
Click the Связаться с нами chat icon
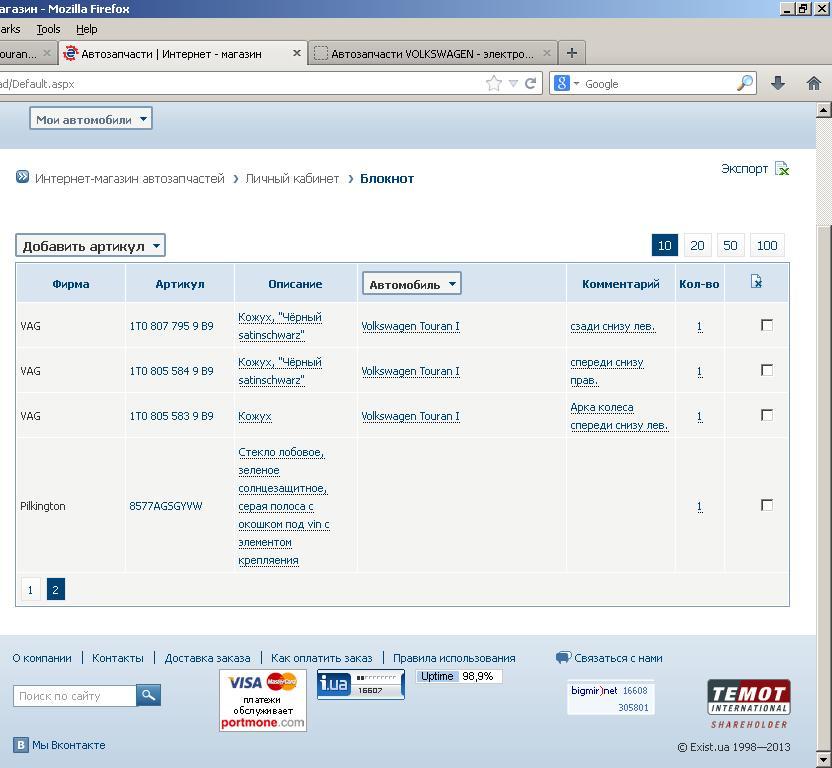pos(563,658)
